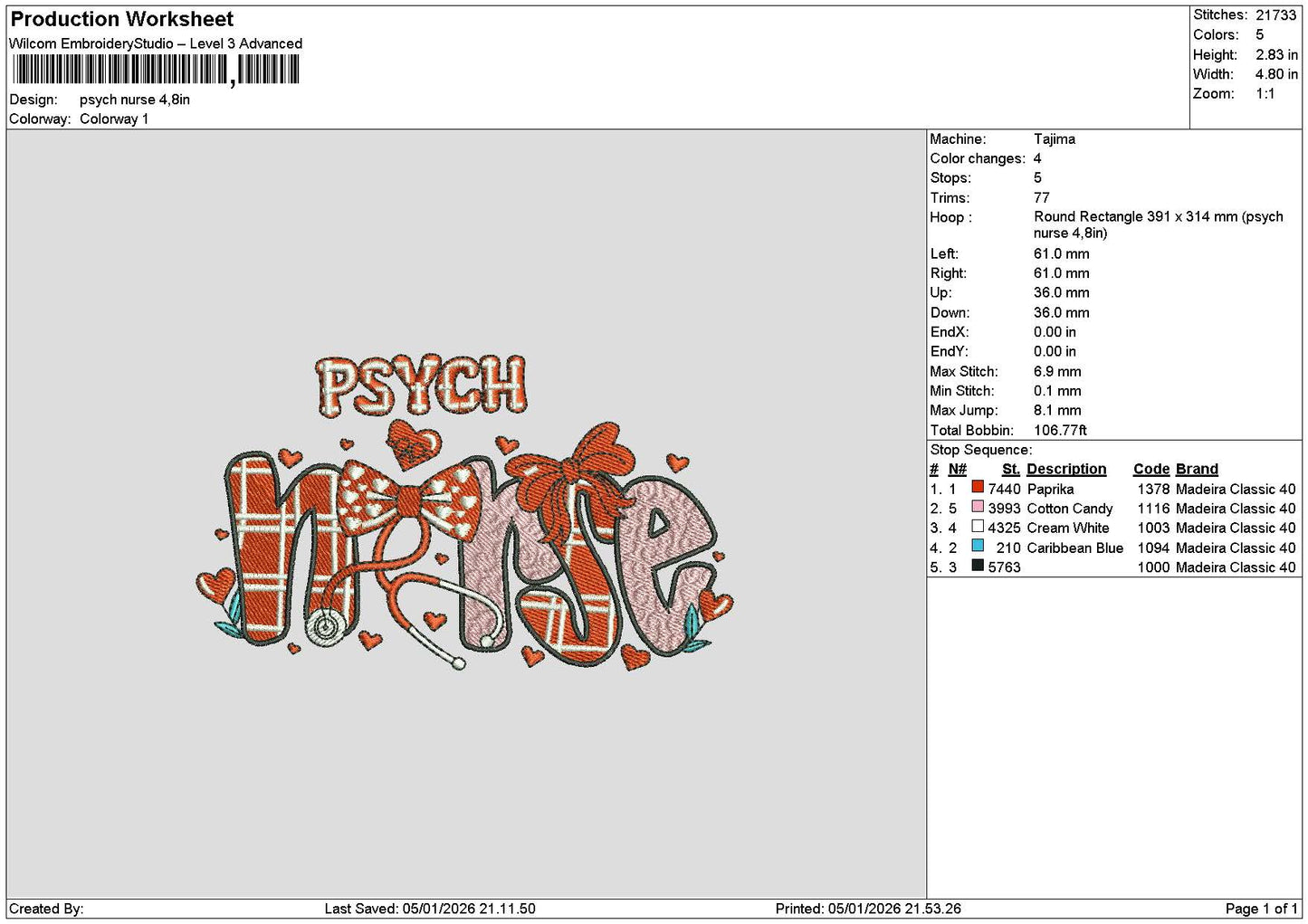Click the barcode under the worksheet title
This screenshot has height=924, width=1308.
pos(155,70)
